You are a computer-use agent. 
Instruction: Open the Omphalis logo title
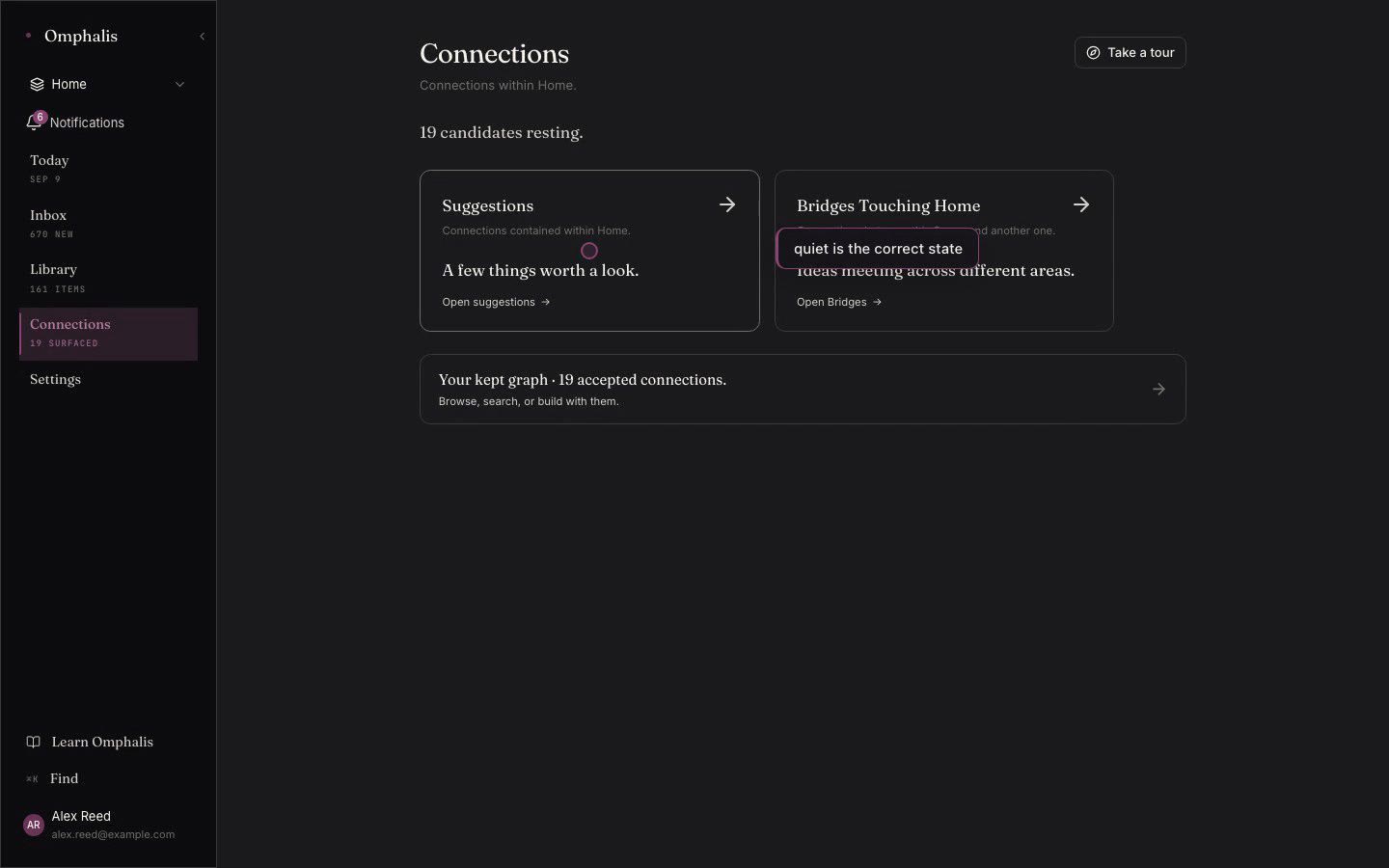click(81, 36)
